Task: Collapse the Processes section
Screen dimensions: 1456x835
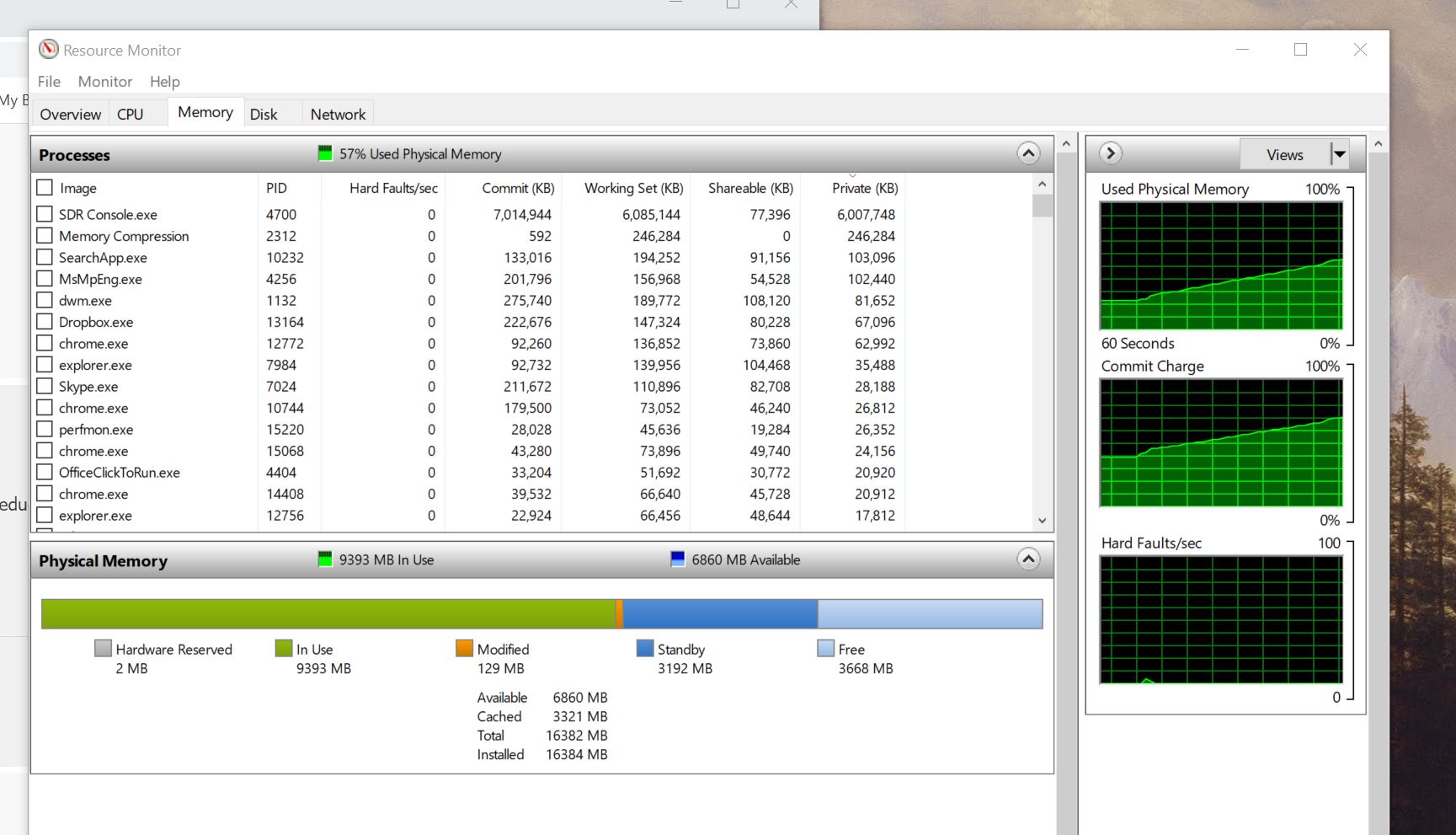Action: [1028, 153]
